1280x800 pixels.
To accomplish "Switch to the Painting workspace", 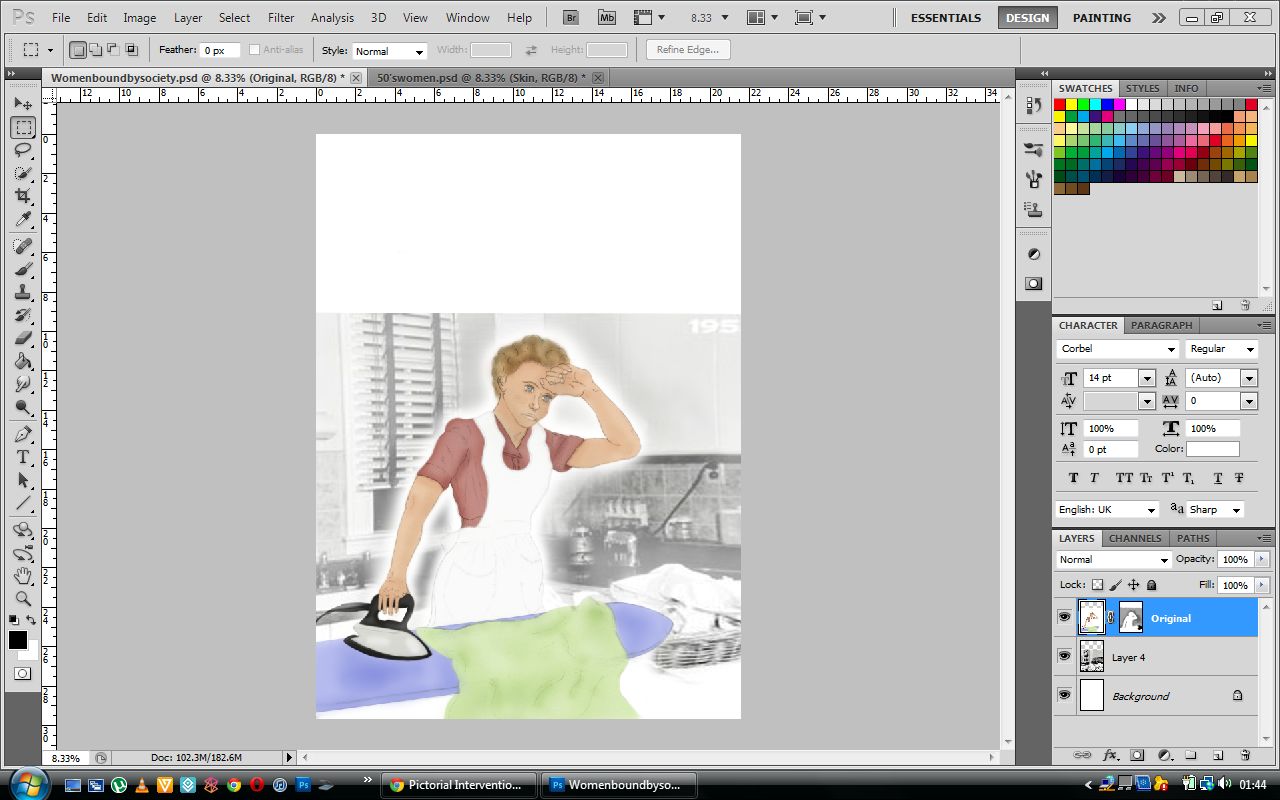I will [1102, 18].
